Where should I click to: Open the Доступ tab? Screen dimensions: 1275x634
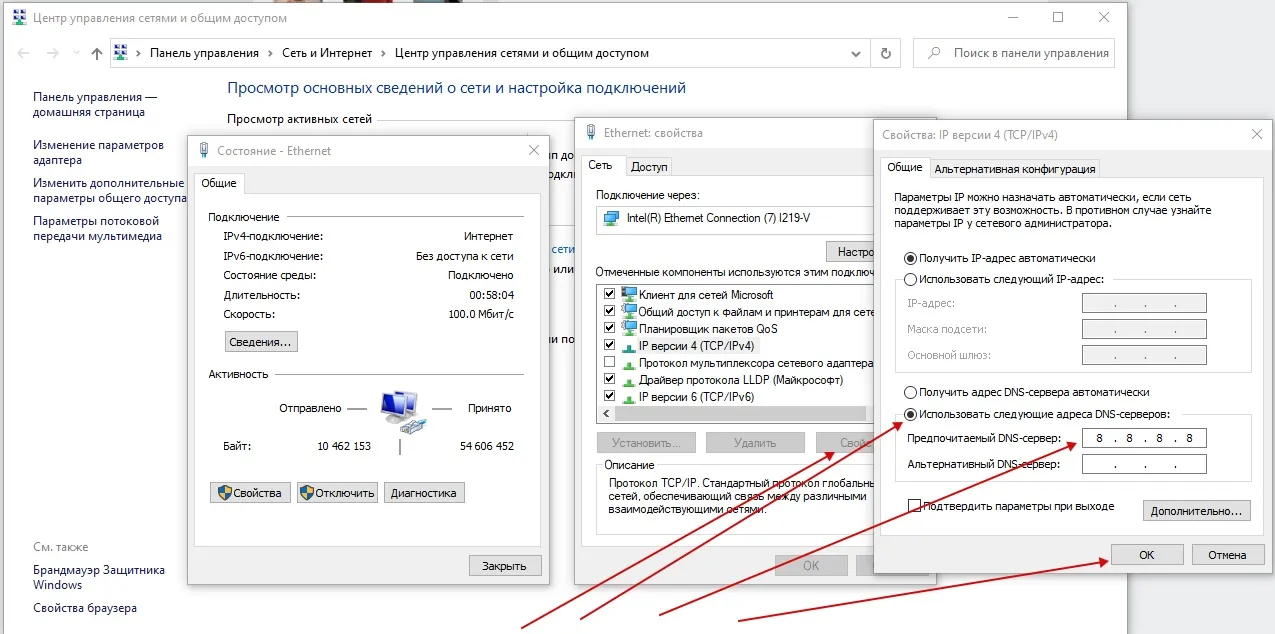pos(649,167)
